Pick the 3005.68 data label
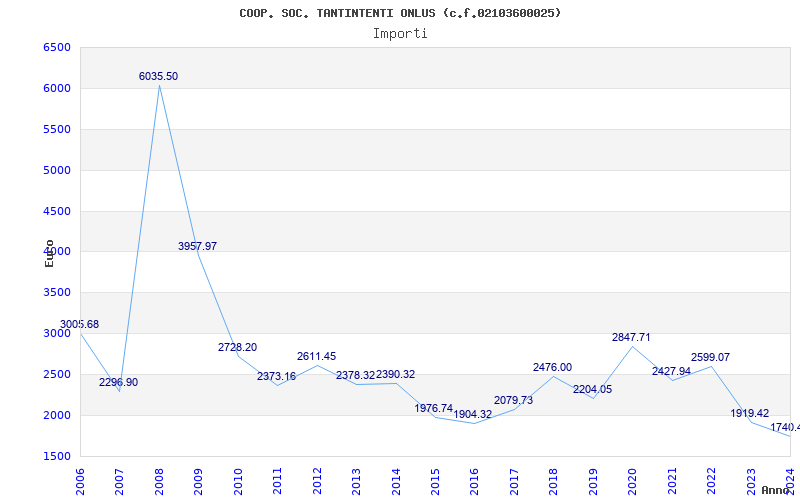This screenshot has height=500, width=800. pos(80,324)
